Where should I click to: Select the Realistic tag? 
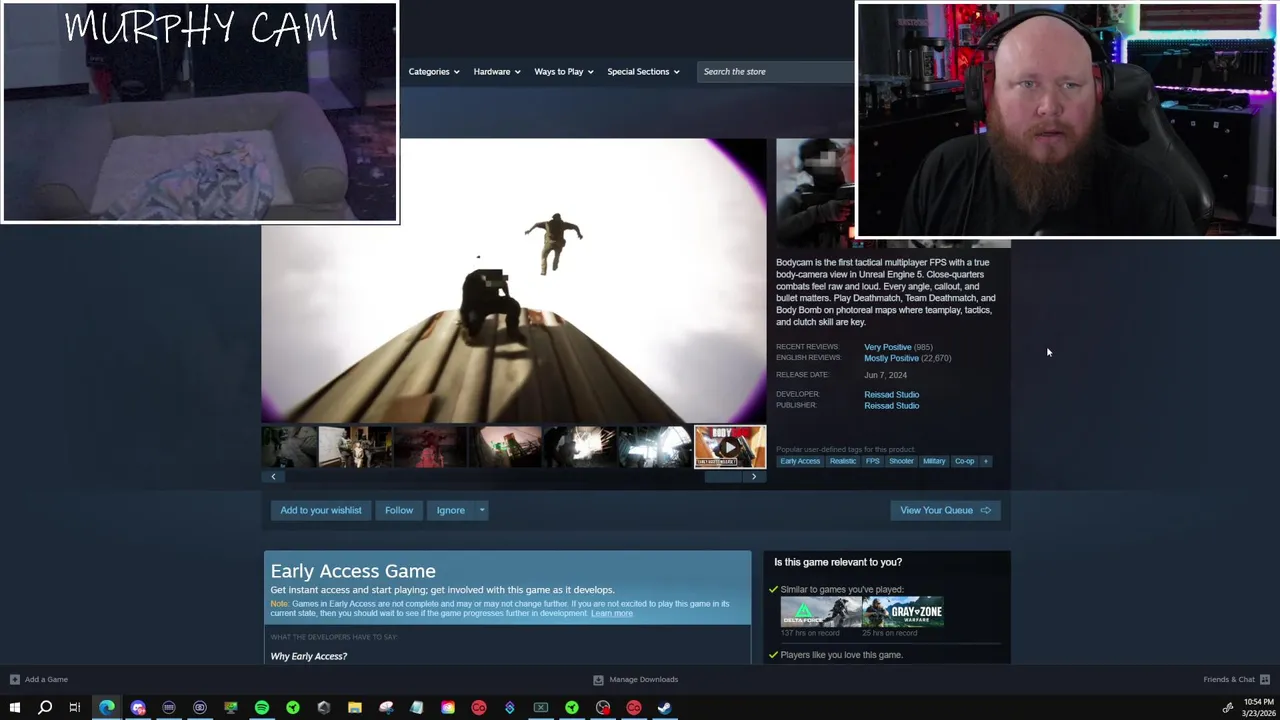coord(843,461)
